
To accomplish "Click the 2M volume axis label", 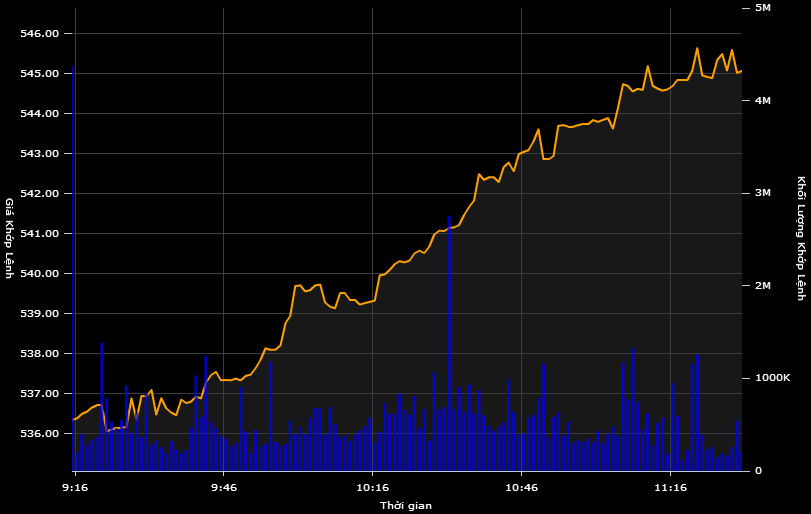I will [x=763, y=286].
